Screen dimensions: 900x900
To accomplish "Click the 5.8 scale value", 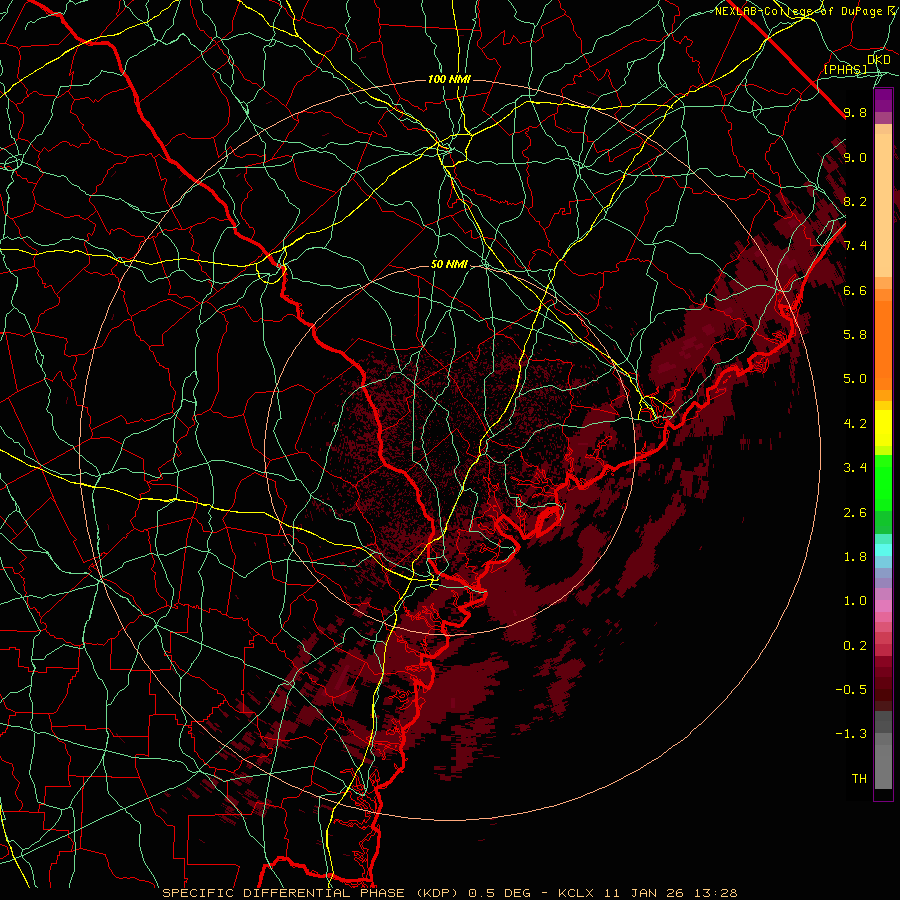I will pos(855,335).
